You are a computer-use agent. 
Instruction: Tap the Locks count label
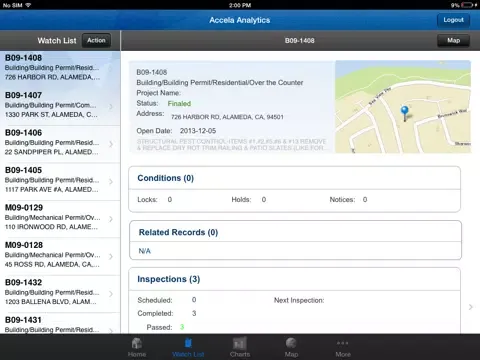tap(147, 200)
